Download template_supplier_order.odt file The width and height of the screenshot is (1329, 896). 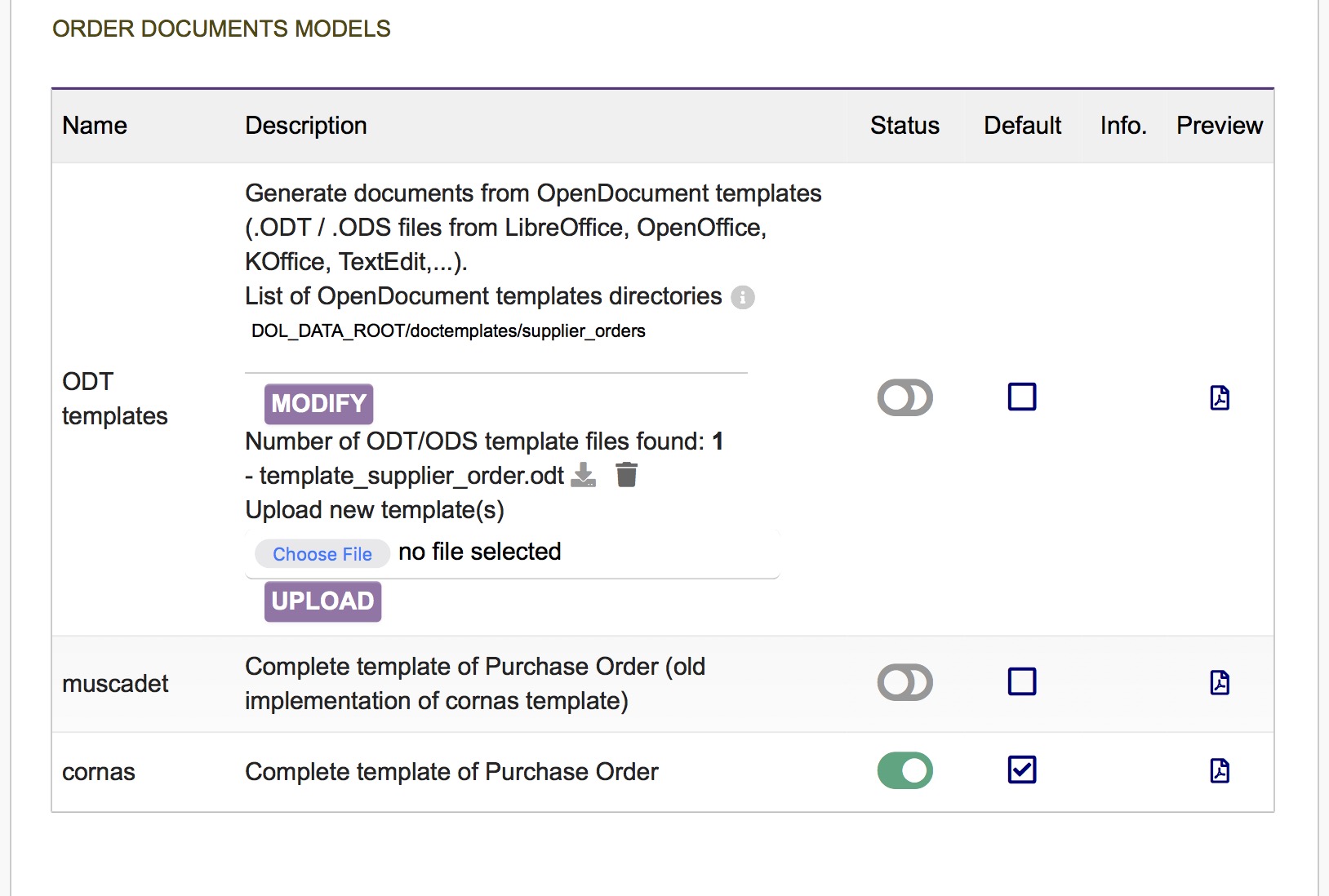[x=583, y=475]
